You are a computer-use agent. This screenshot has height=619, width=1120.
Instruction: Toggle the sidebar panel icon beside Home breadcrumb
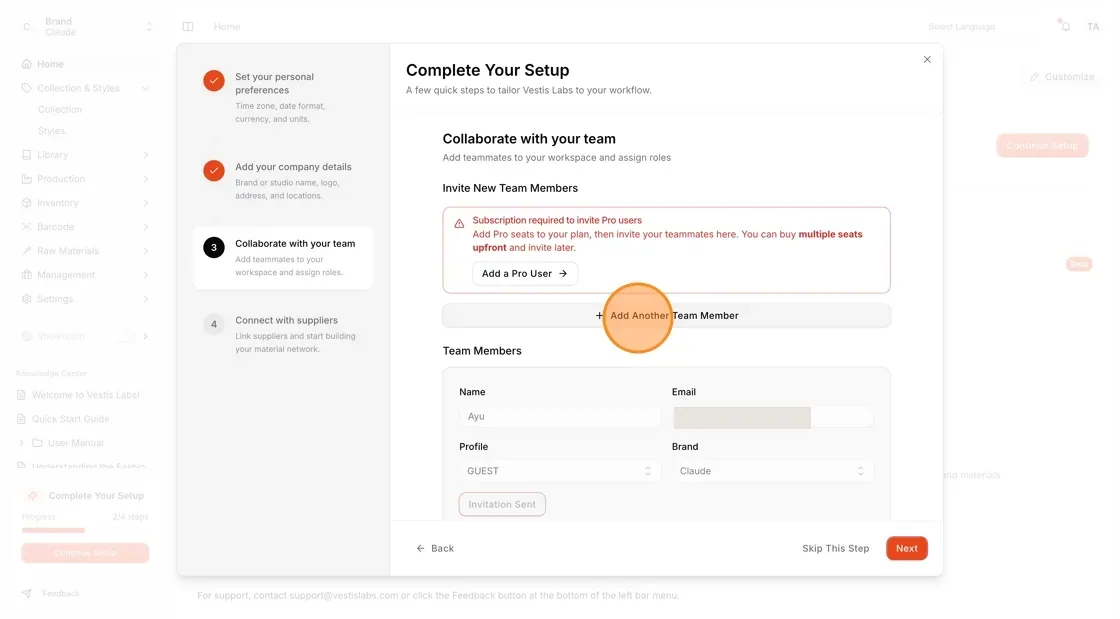tap(188, 27)
